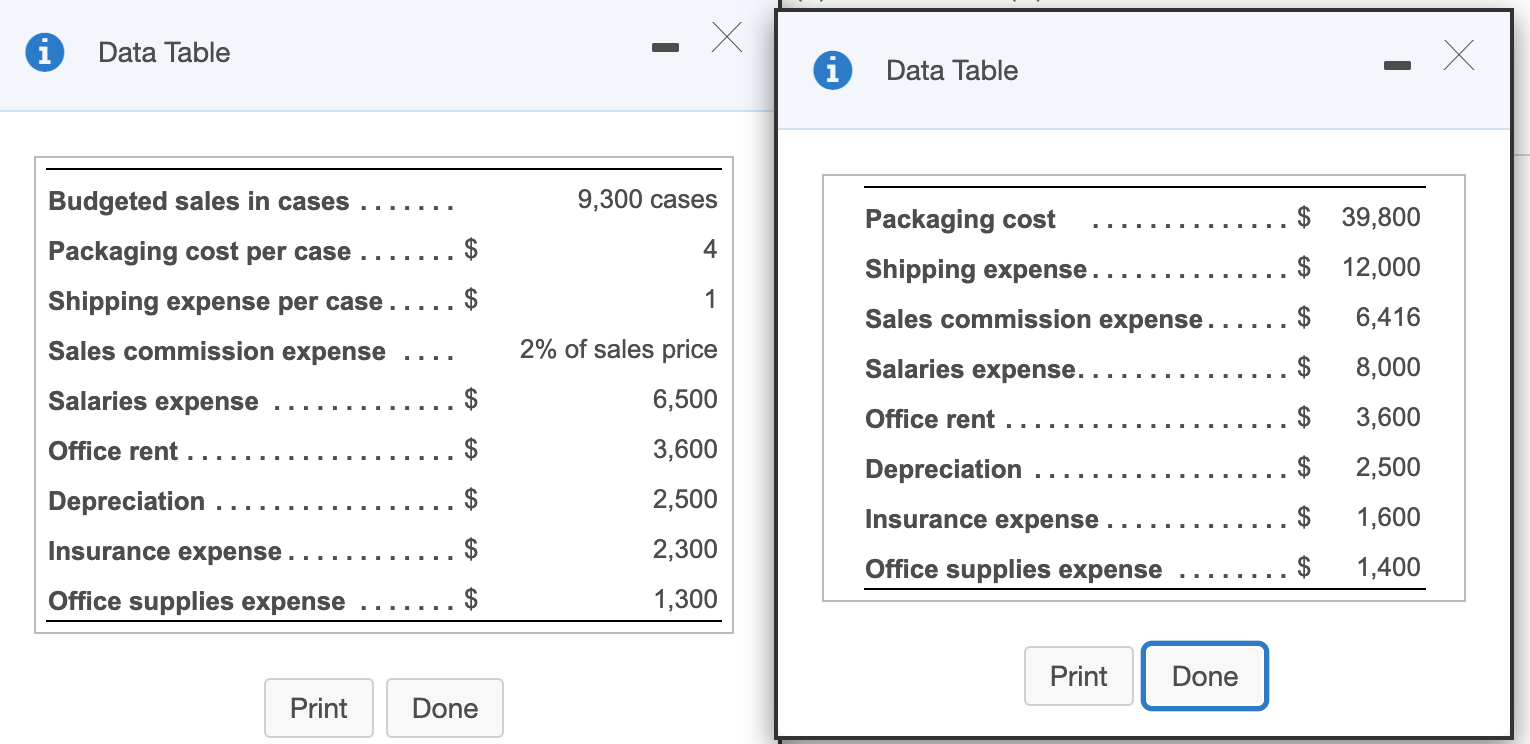Viewport: 1530px width, 744px height.
Task: Click the Budgeted sales 9,300 cases value
Action: click(646, 200)
